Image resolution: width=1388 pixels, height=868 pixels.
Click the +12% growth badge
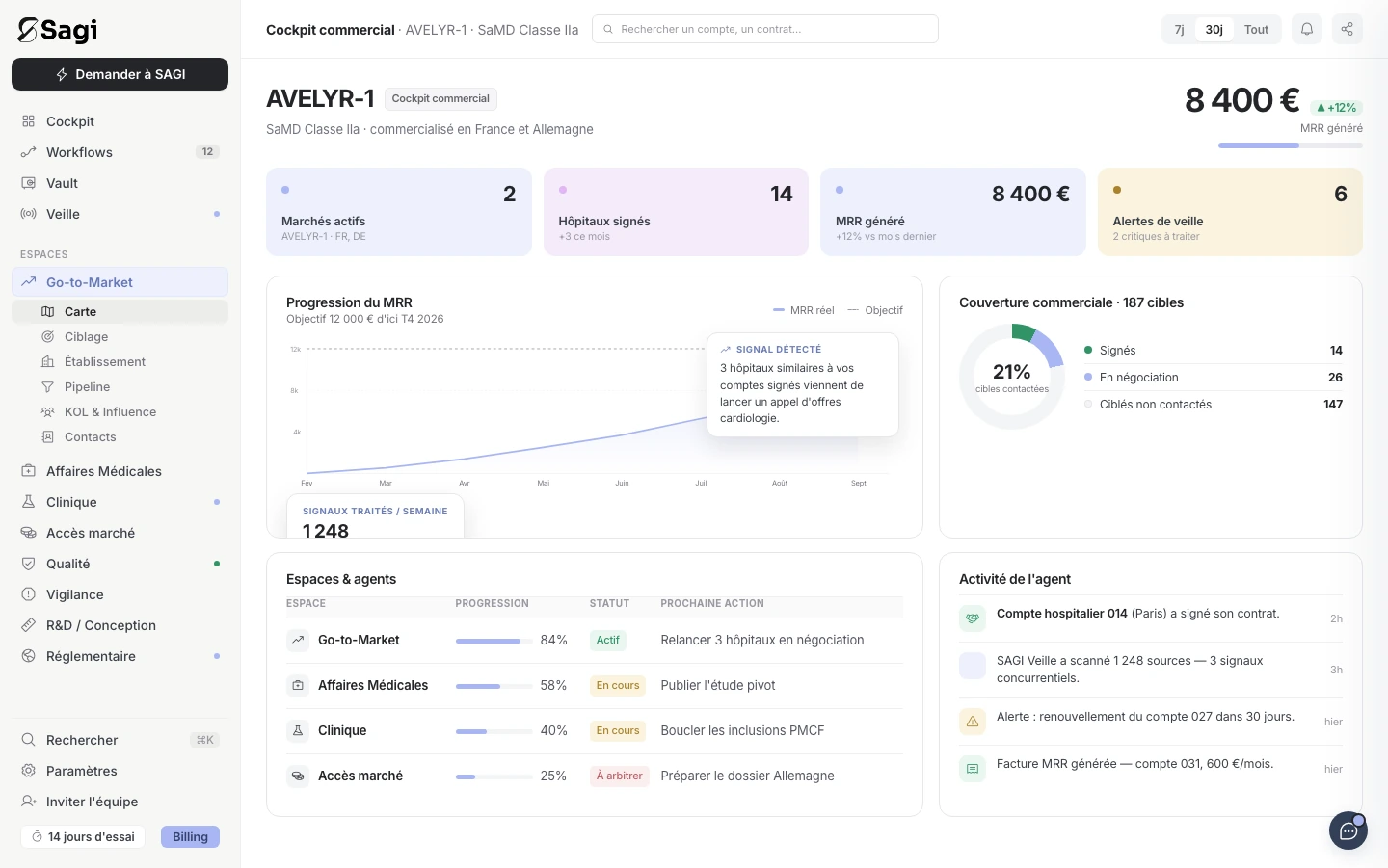pos(1336,108)
